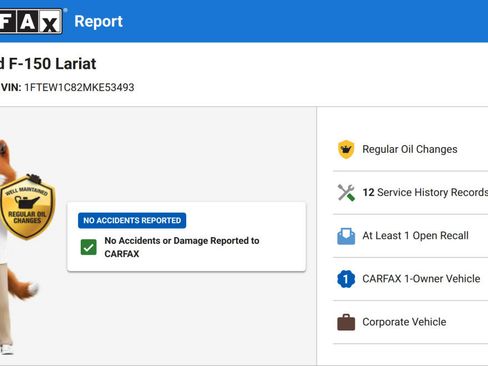
Task: Click the Well Maintained gold shield badge
Action: 27,207
